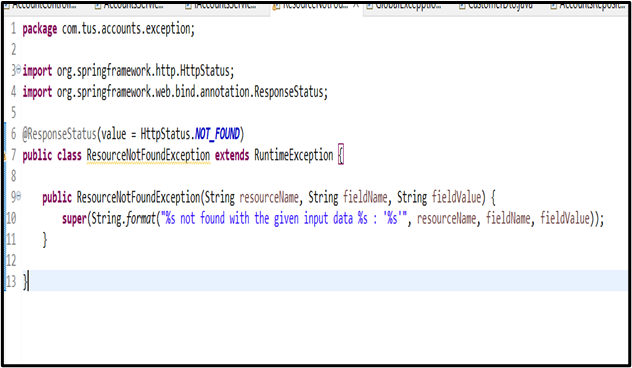Click line number 13 in the gutter

point(11,281)
